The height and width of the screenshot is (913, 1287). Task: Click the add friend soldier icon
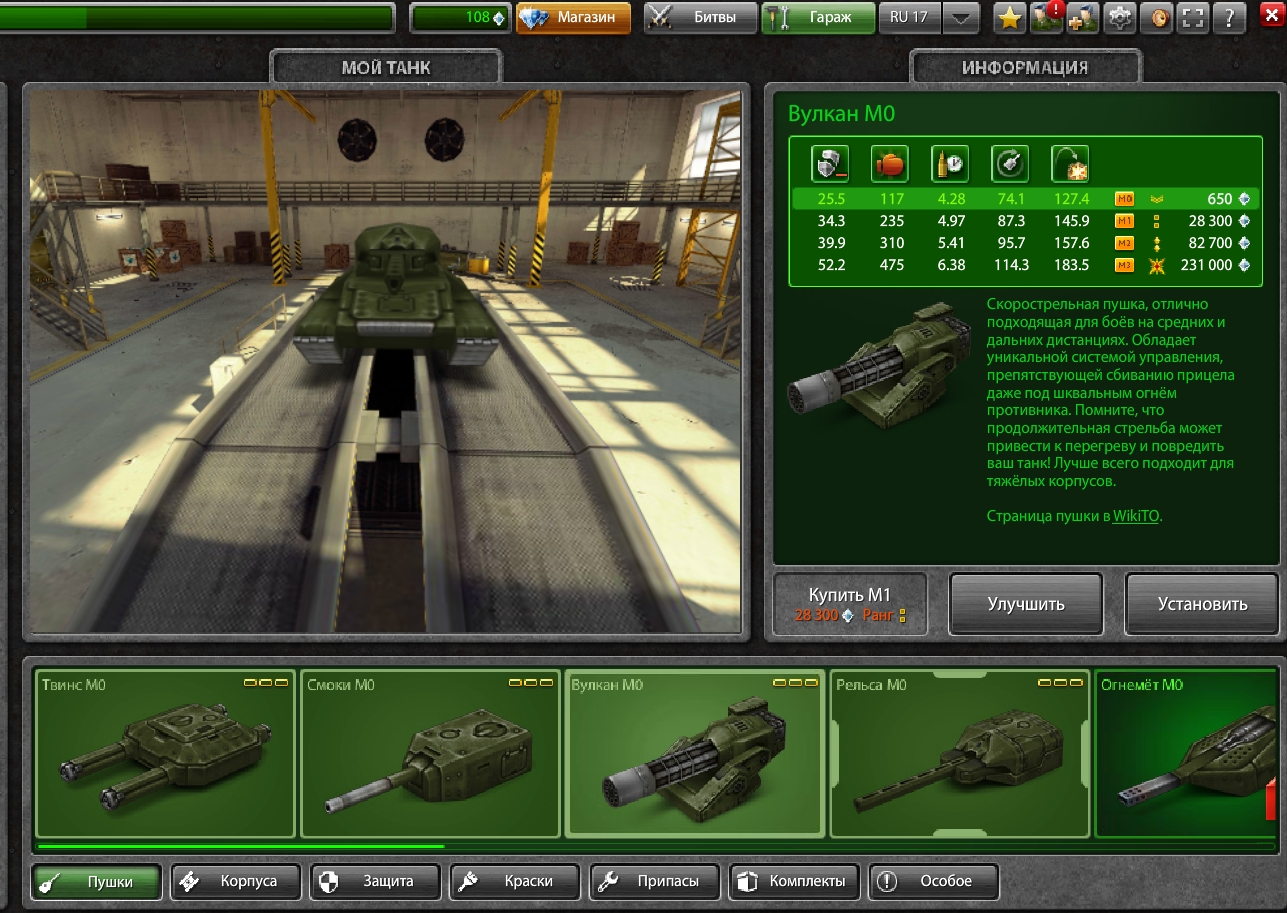tap(1083, 17)
